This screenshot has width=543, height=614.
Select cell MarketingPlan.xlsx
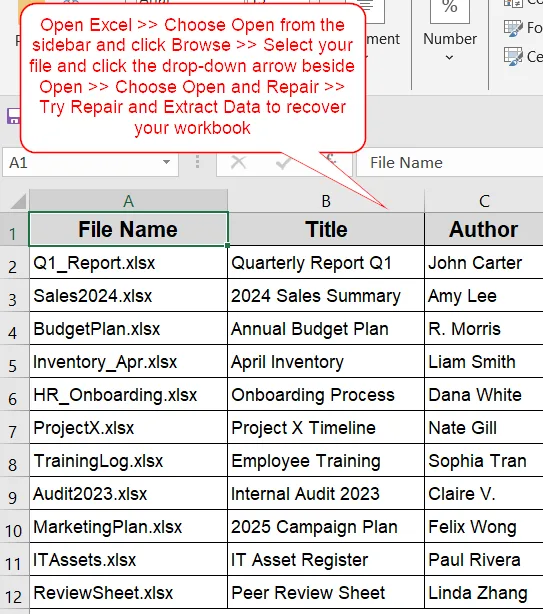128,526
